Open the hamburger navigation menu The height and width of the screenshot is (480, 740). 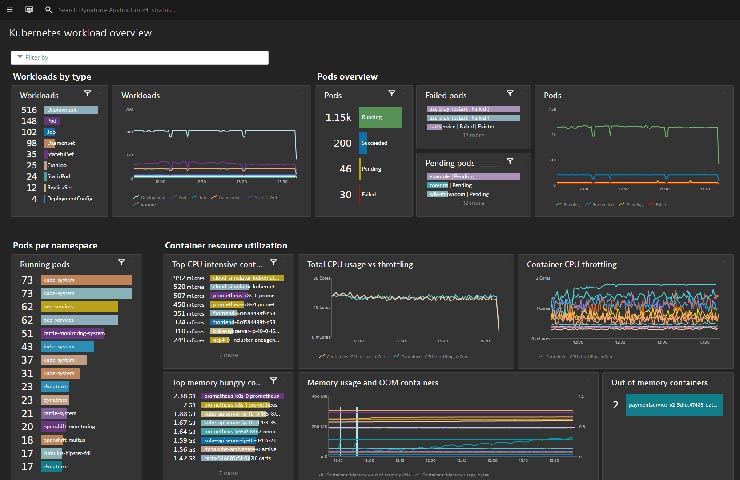point(11,9)
